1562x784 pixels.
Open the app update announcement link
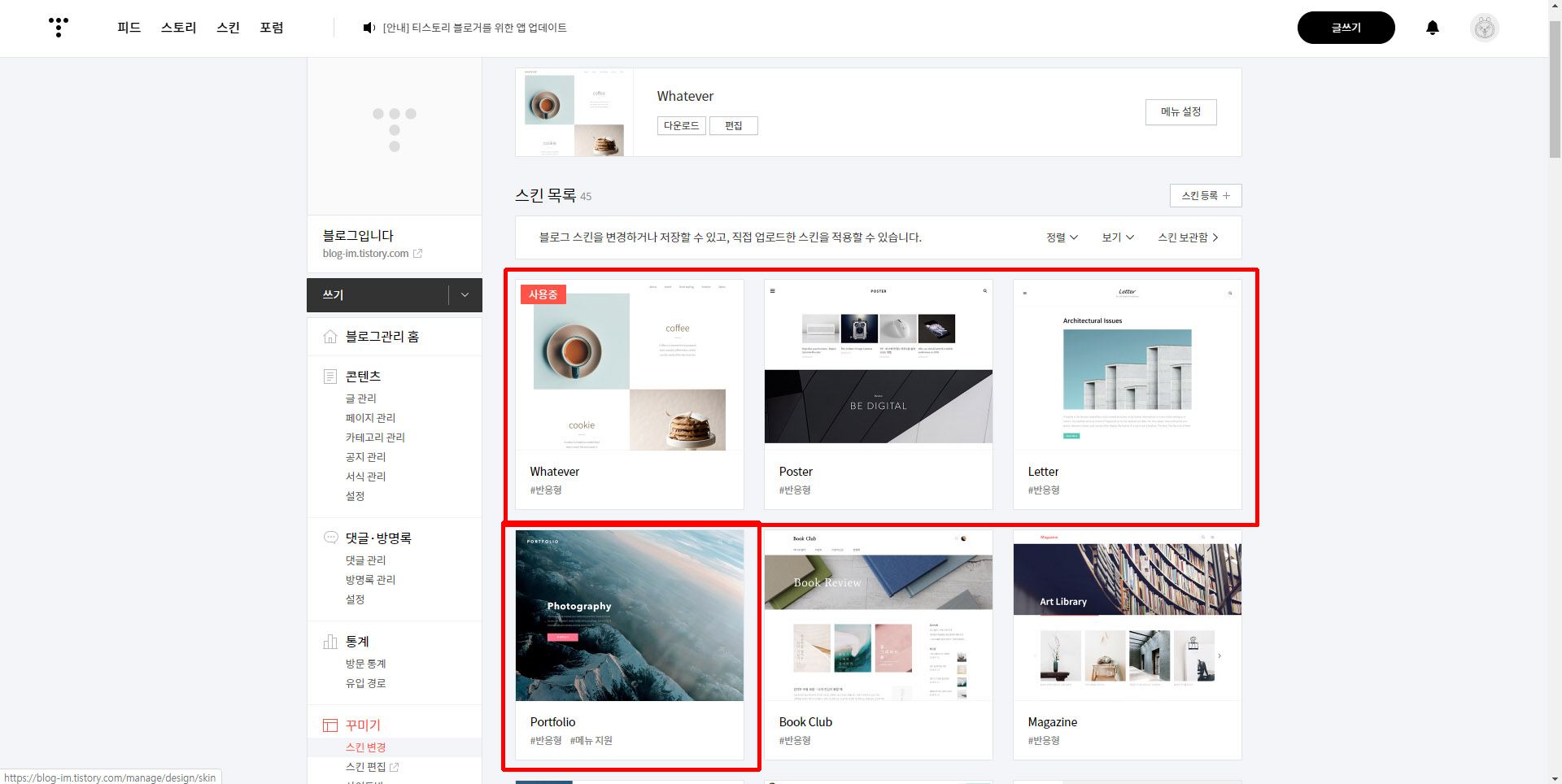(474, 28)
